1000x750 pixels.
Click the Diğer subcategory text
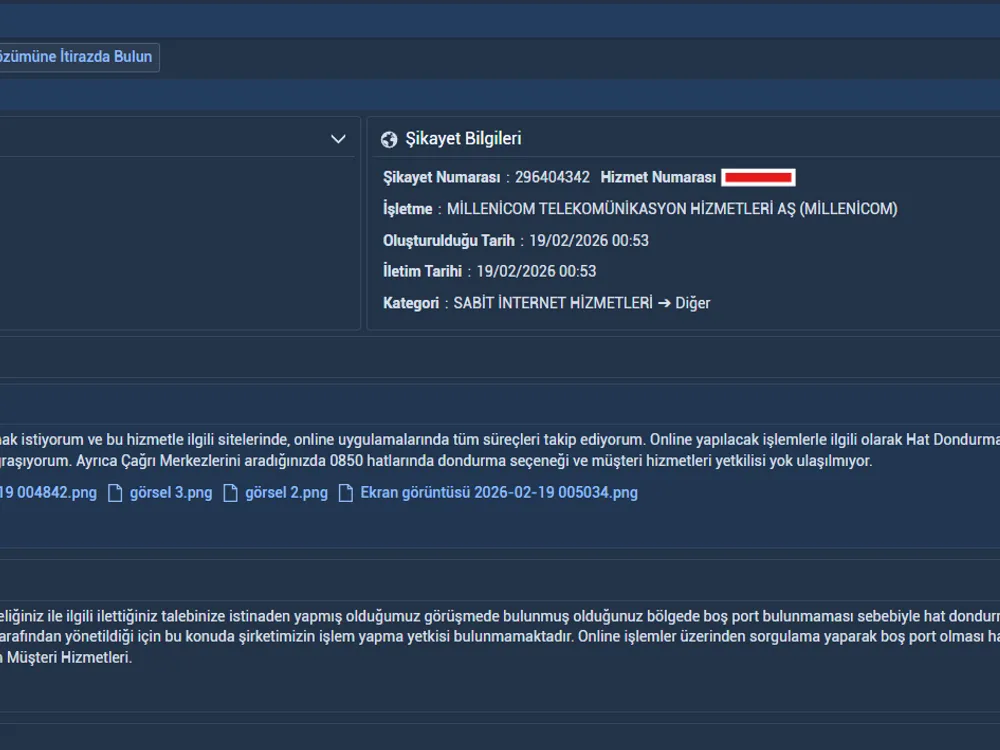[693, 303]
